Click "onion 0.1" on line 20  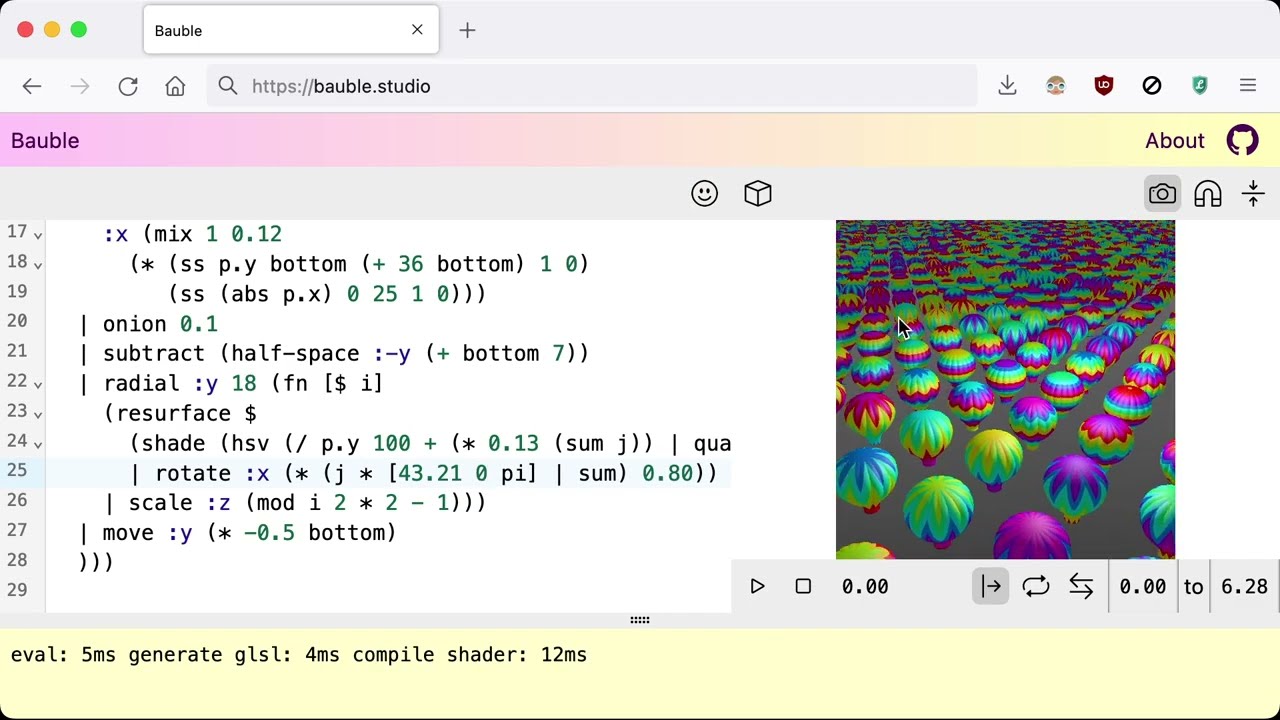[x=160, y=324]
